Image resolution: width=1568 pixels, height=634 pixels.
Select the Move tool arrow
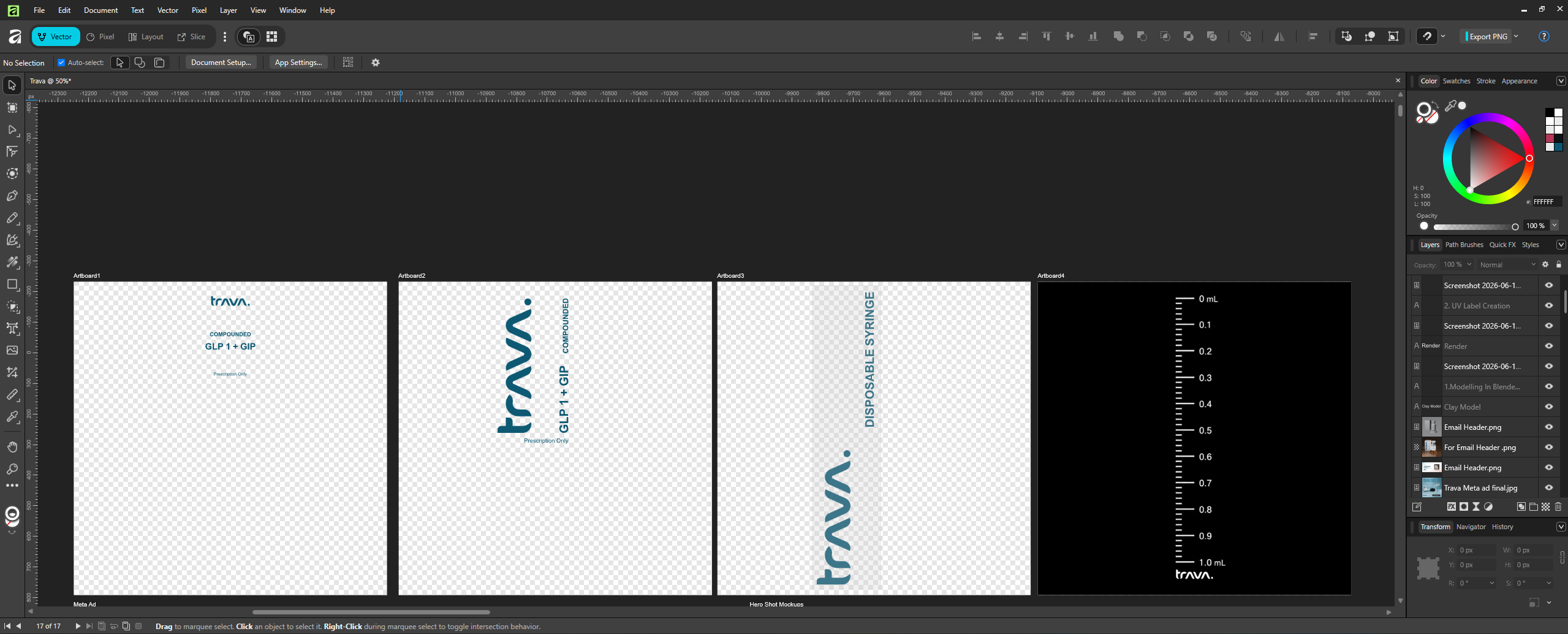[12, 85]
